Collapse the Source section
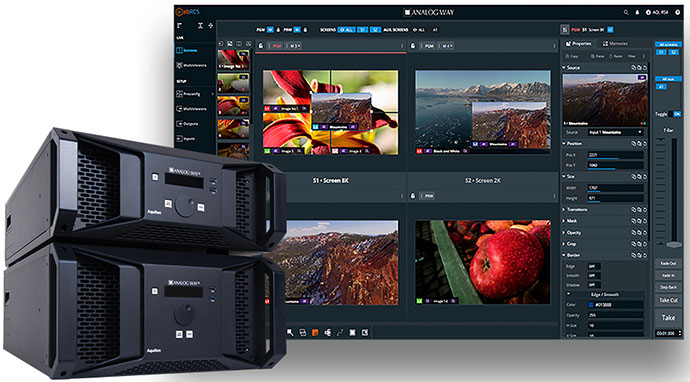The image size is (690, 382). (564, 68)
